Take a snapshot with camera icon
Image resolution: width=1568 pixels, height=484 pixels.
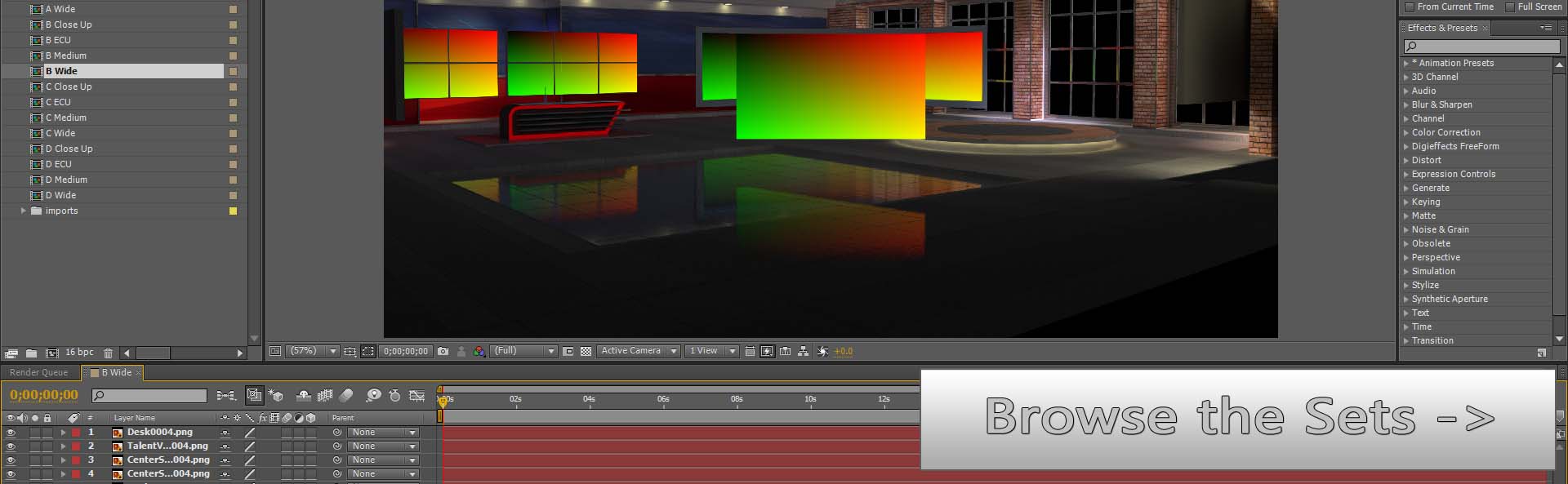[x=443, y=352]
